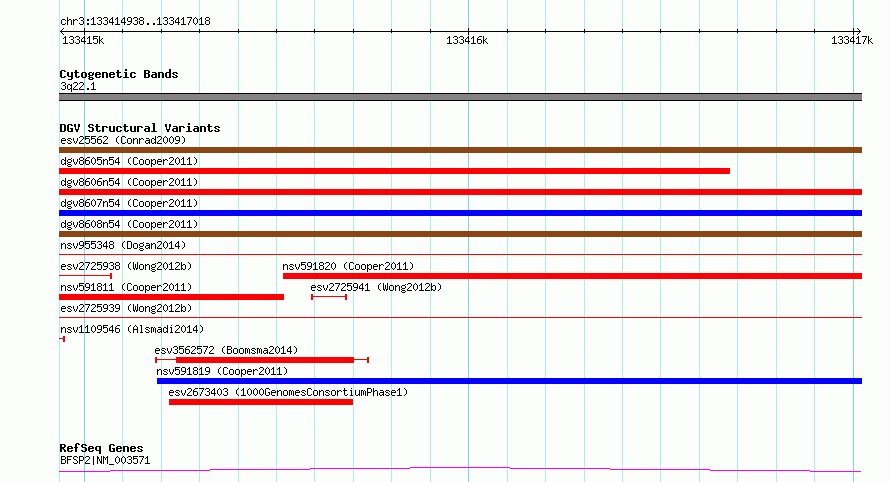Image resolution: width=890 pixels, height=482 pixels.
Task: Select the nsv591819 (Cooper2011) blue bar
Action: 509,381
